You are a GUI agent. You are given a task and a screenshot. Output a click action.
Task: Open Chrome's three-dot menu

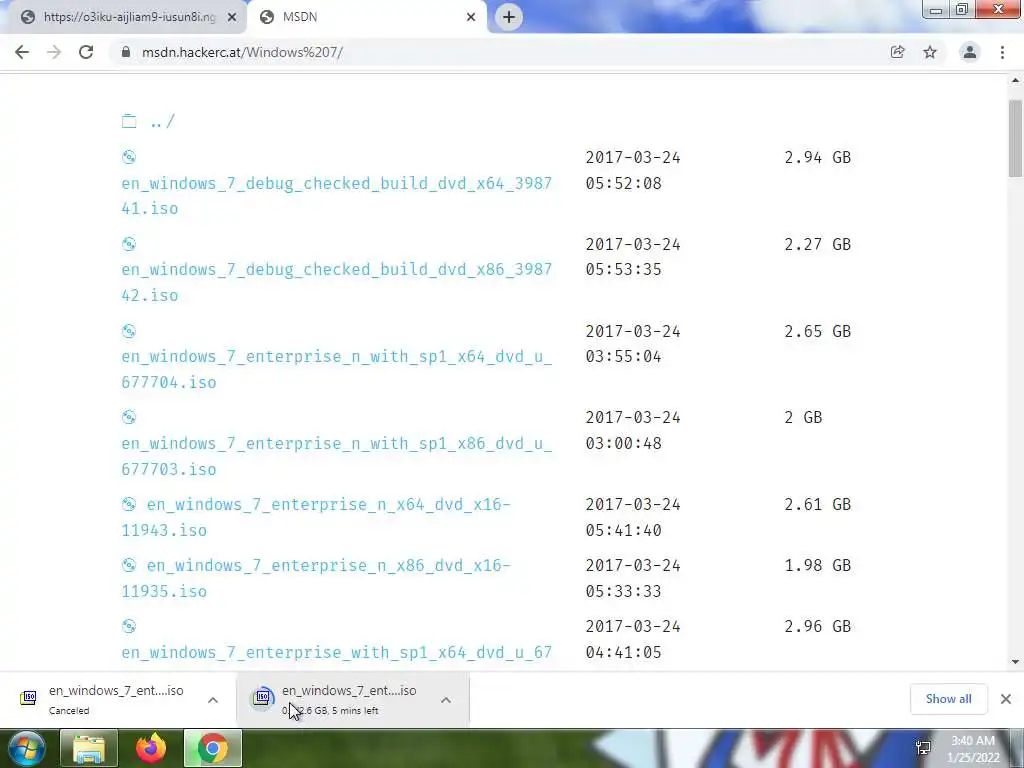pyautogui.click(x=1002, y=52)
